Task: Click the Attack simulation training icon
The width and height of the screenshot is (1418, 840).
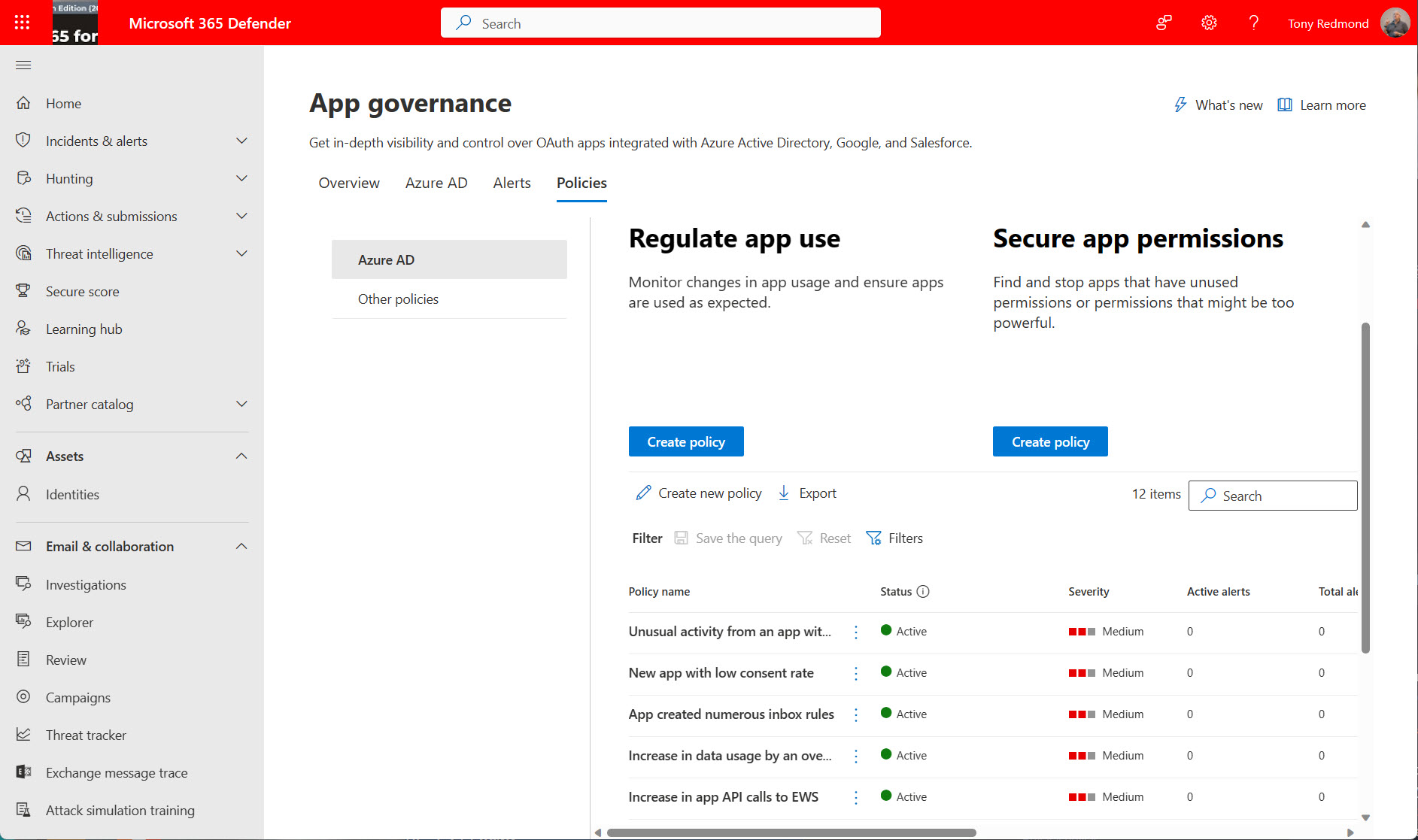Action: point(23,810)
